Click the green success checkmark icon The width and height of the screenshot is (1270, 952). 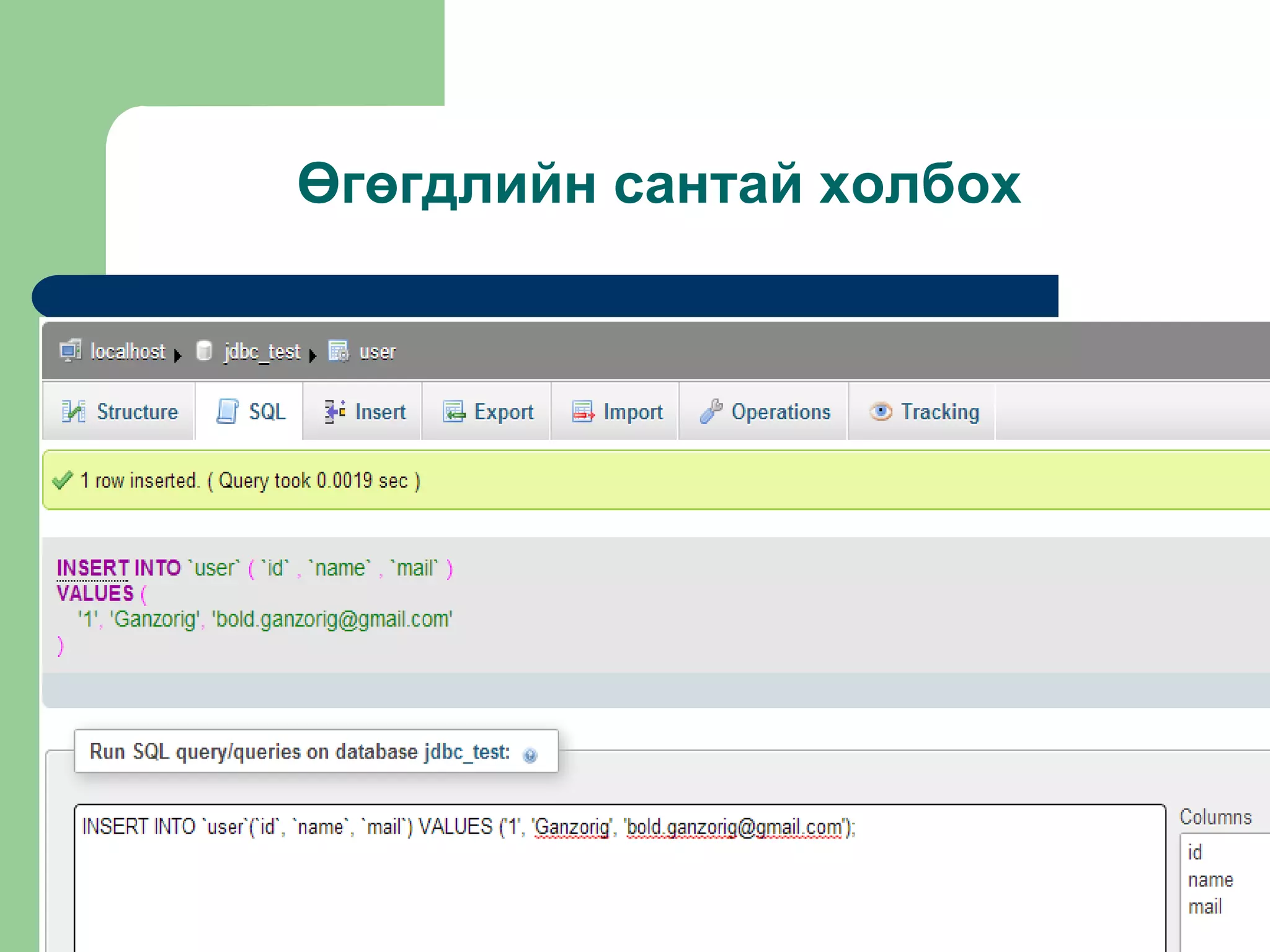(63, 480)
